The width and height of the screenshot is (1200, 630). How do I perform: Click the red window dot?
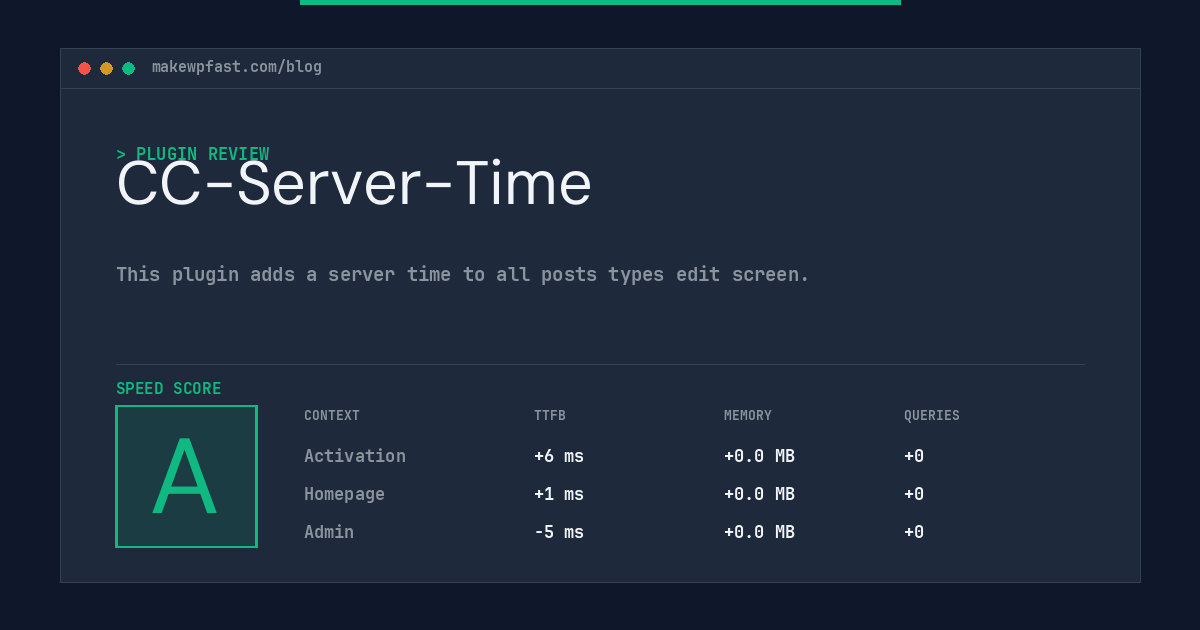[84, 68]
